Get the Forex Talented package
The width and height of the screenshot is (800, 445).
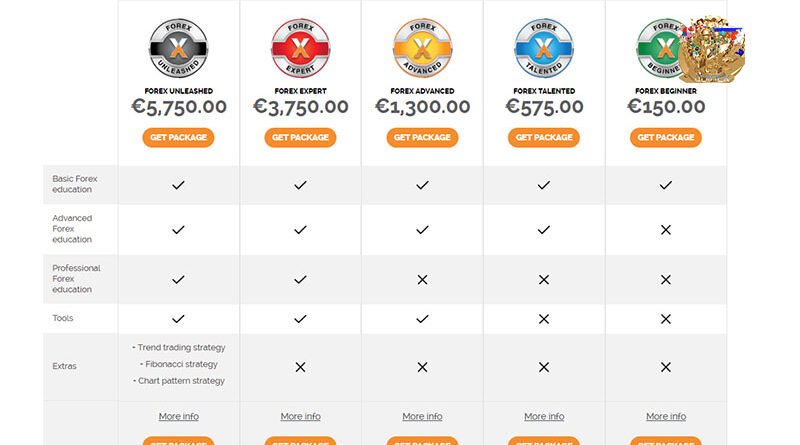pos(544,137)
